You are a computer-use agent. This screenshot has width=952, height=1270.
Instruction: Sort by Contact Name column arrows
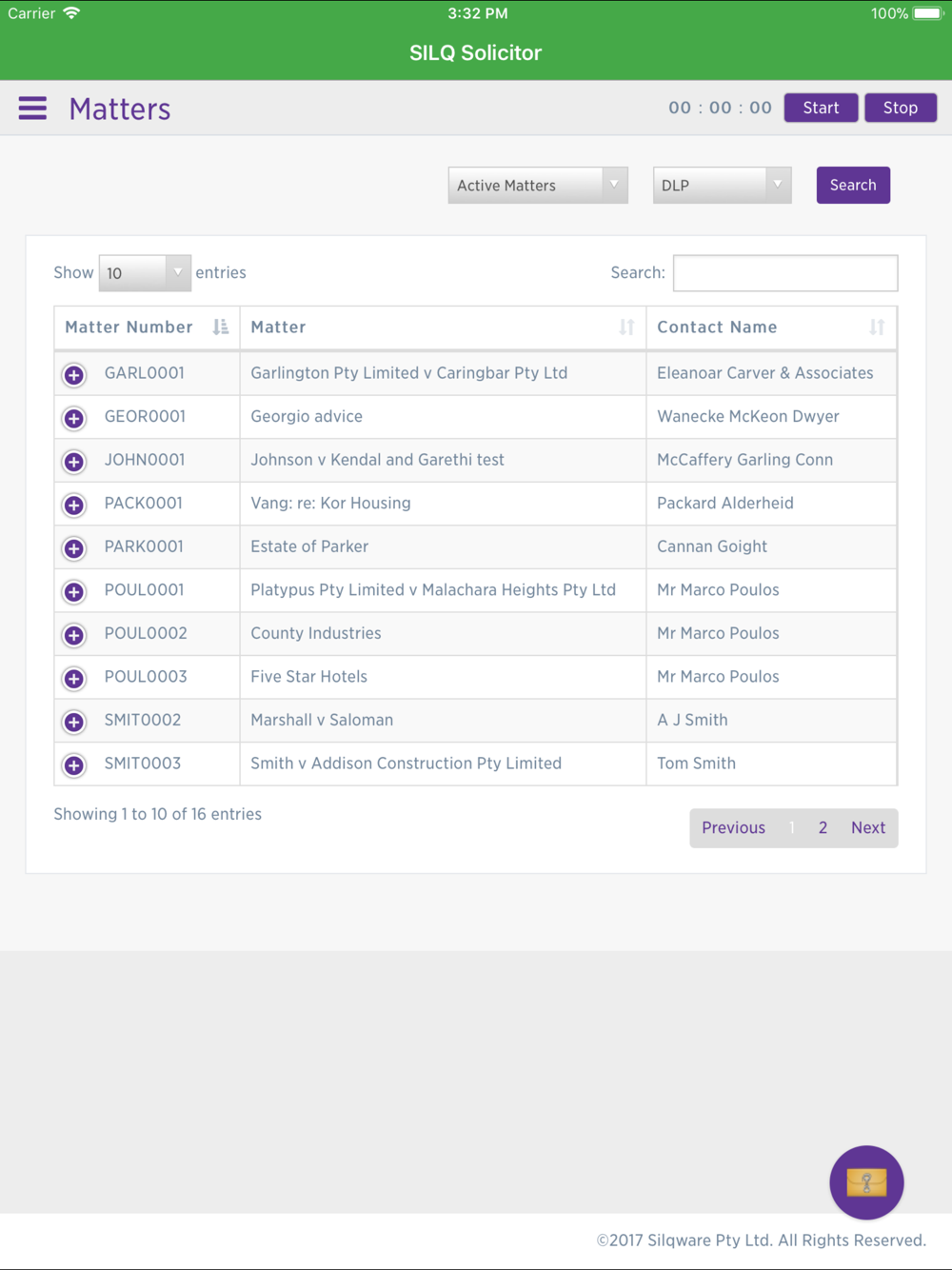(x=877, y=327)
